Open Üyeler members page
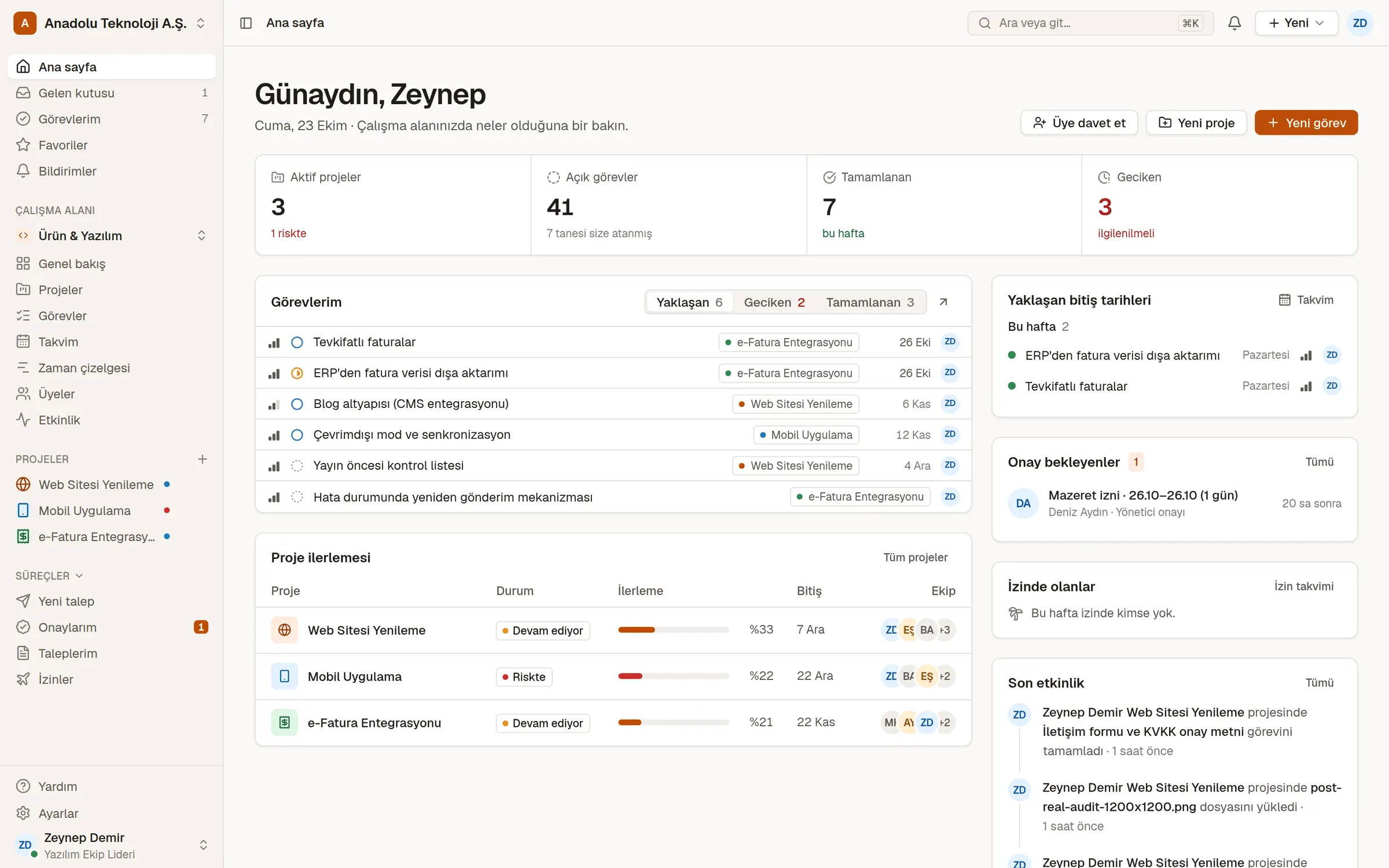Image resolution: width=1389 pixels, height=868 pixels. point(112,393)
